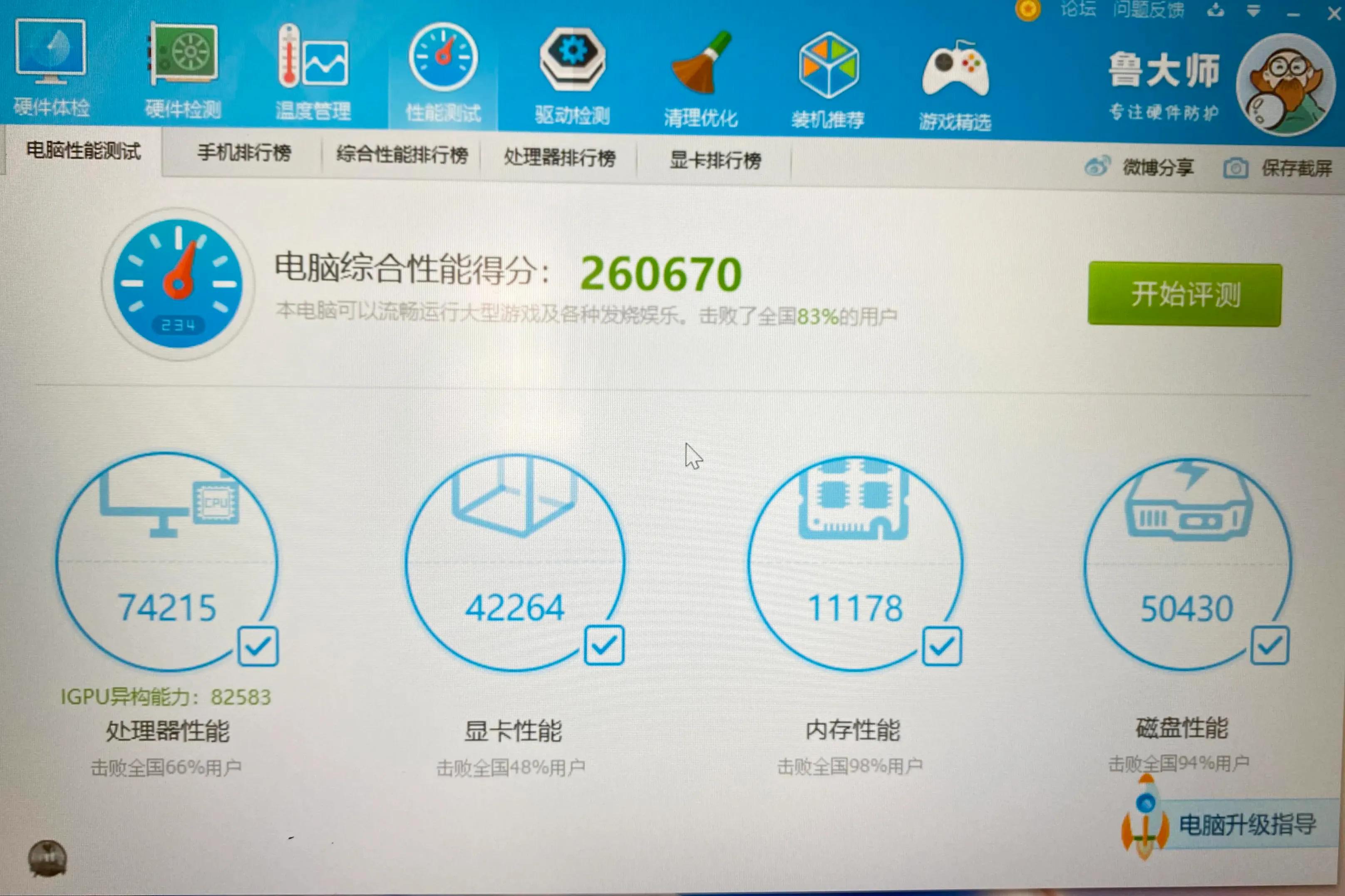The width and height of the screenshot is (1345, 896).
Task: Open the 显卡排行榜 tab
Action: [715, 161]
